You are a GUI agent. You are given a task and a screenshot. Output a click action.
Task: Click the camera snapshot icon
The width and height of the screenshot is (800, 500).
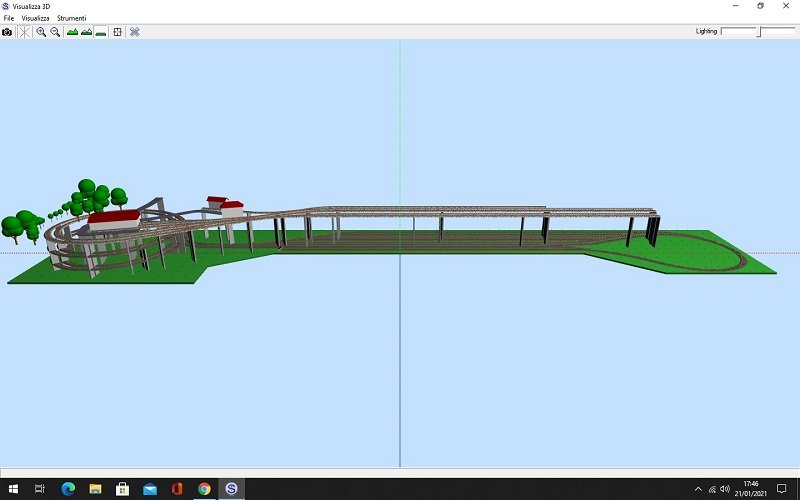[x=7, y=32]
